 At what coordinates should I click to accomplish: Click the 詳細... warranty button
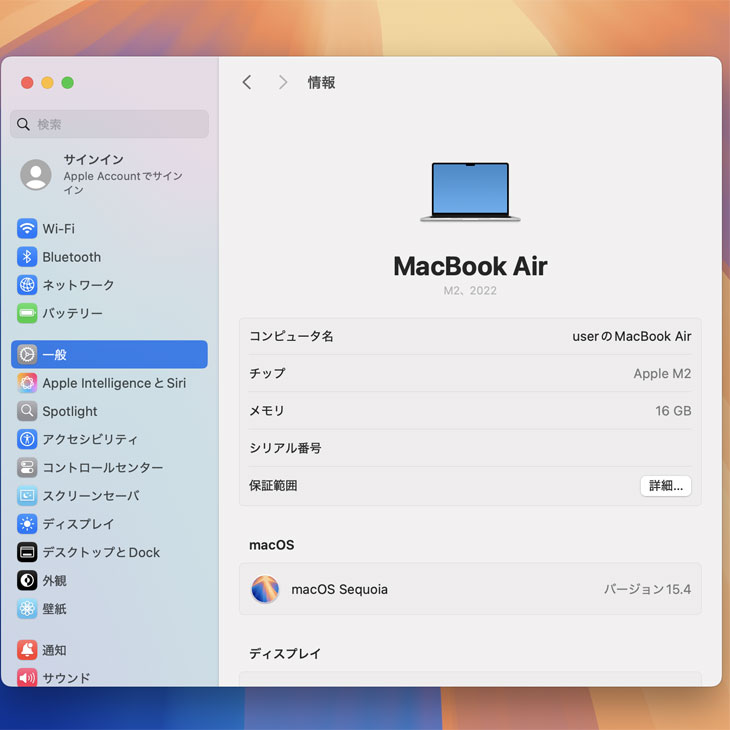pyautogui.click(x=665, y=486)
